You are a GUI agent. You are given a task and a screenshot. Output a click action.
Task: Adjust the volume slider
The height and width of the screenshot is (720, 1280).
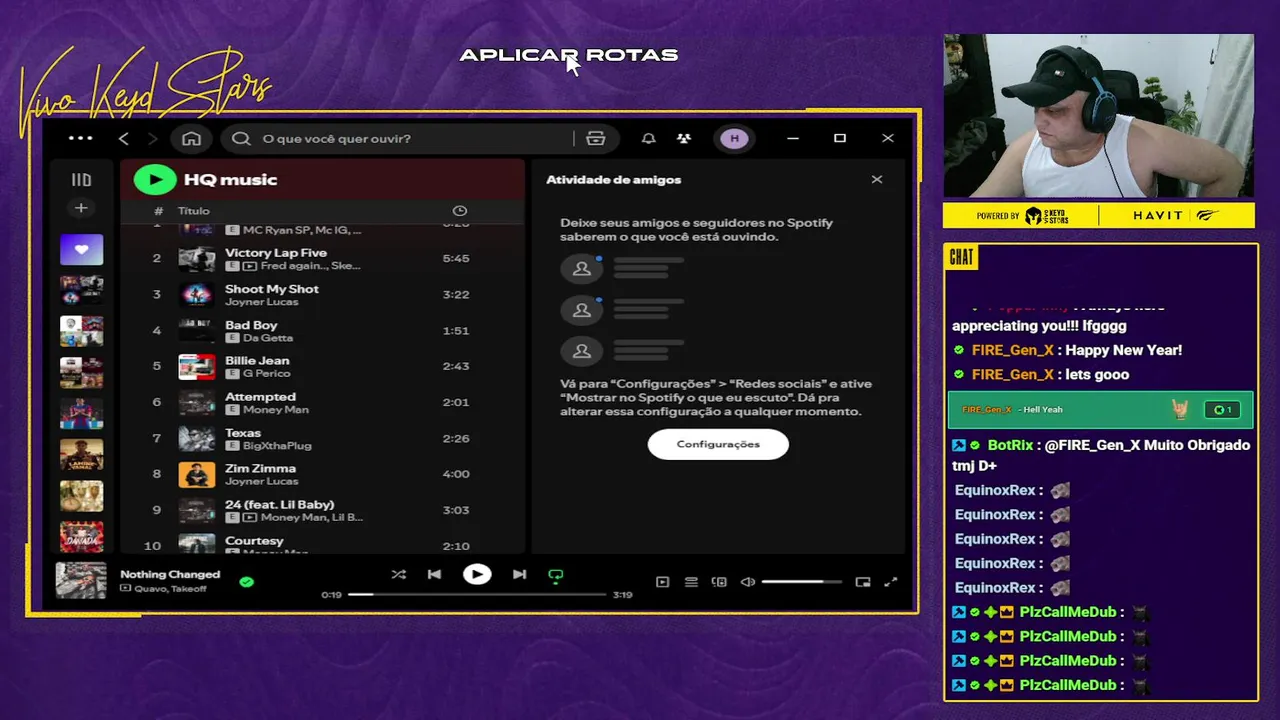pyautogui.click(x=803, y=582)
